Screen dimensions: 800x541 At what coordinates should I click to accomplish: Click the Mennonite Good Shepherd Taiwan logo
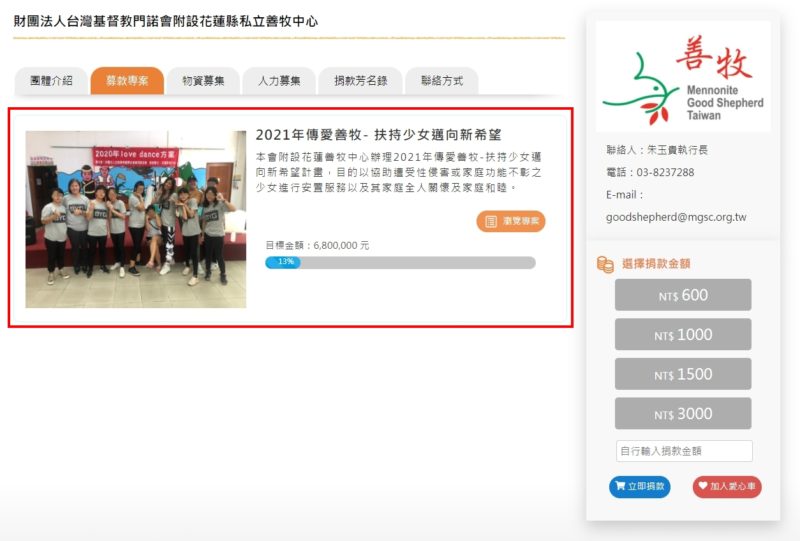tap(683, 77)
